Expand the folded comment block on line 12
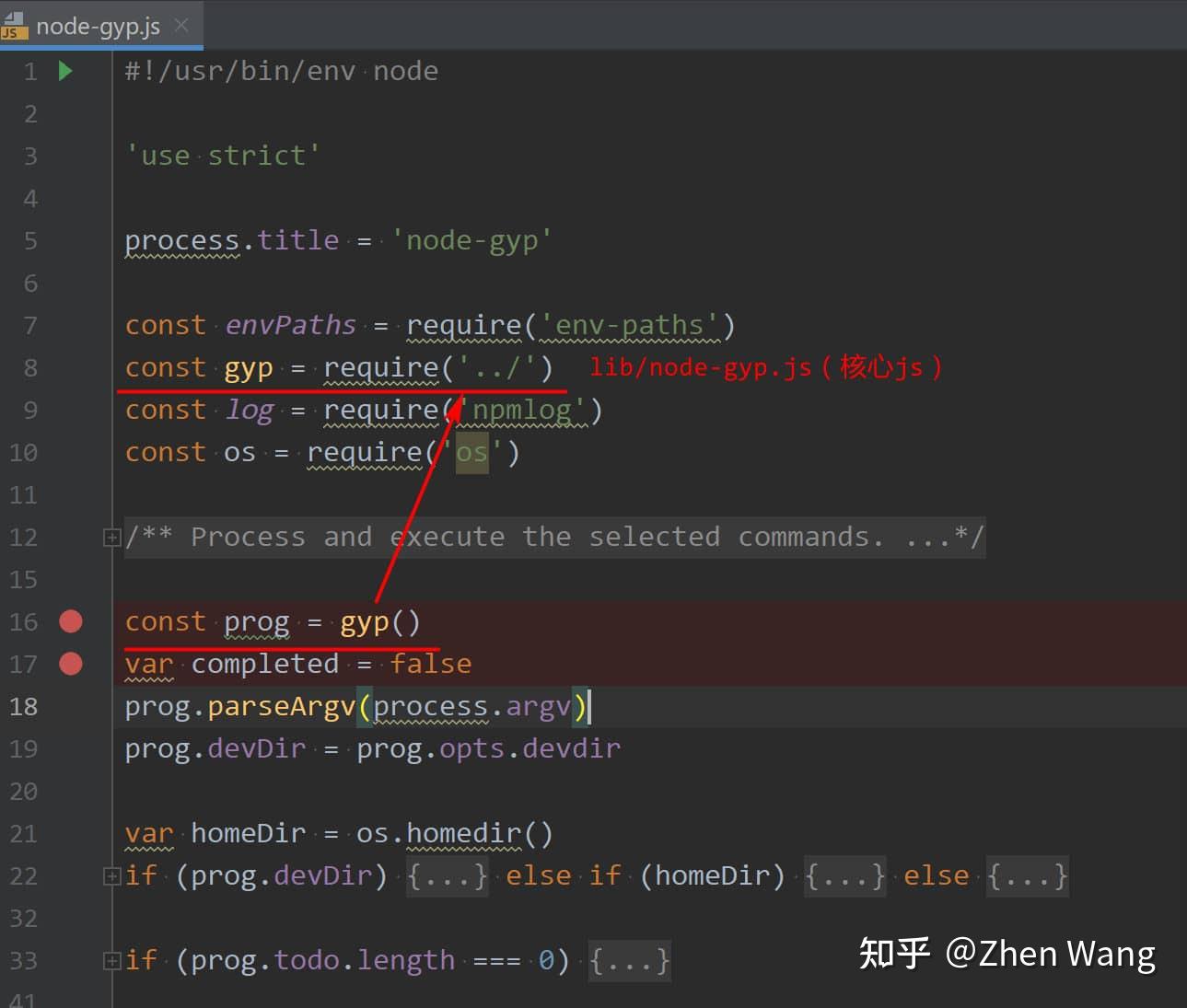The width and height of the screenshot is (1187, 1008). [111, 537]
